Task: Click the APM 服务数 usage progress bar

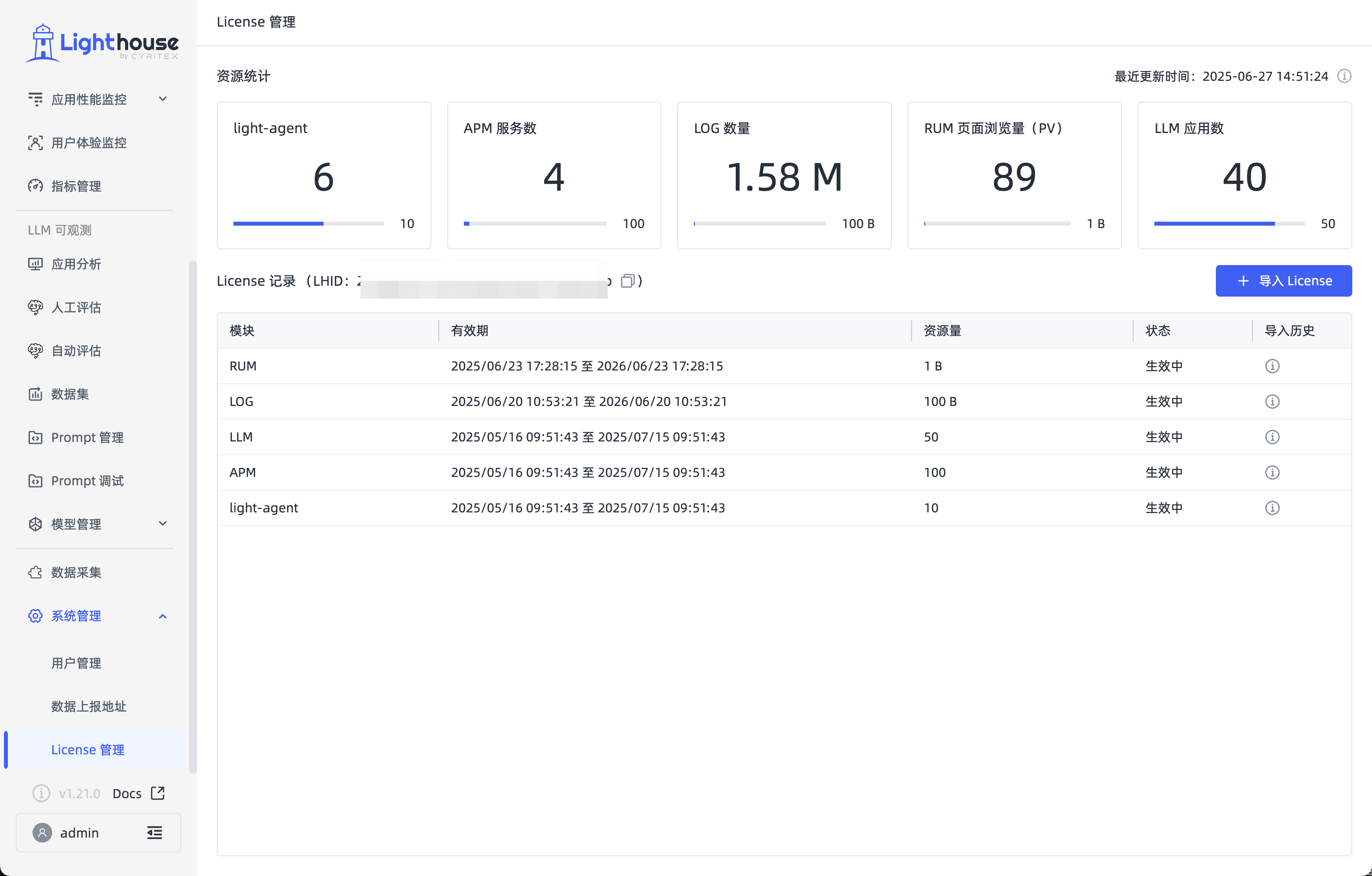Action: pyautogui.click(x=535, y=223)
